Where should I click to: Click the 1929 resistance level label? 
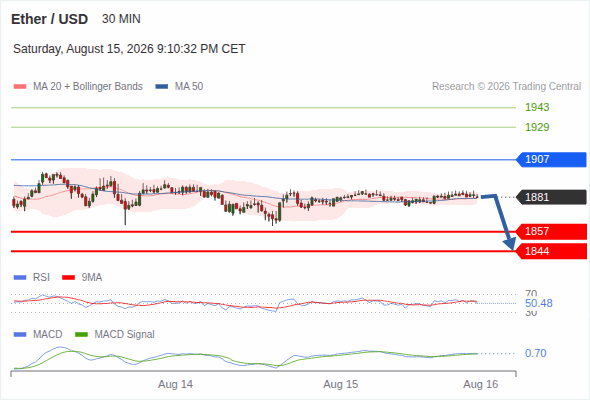[x=537, y=127]
